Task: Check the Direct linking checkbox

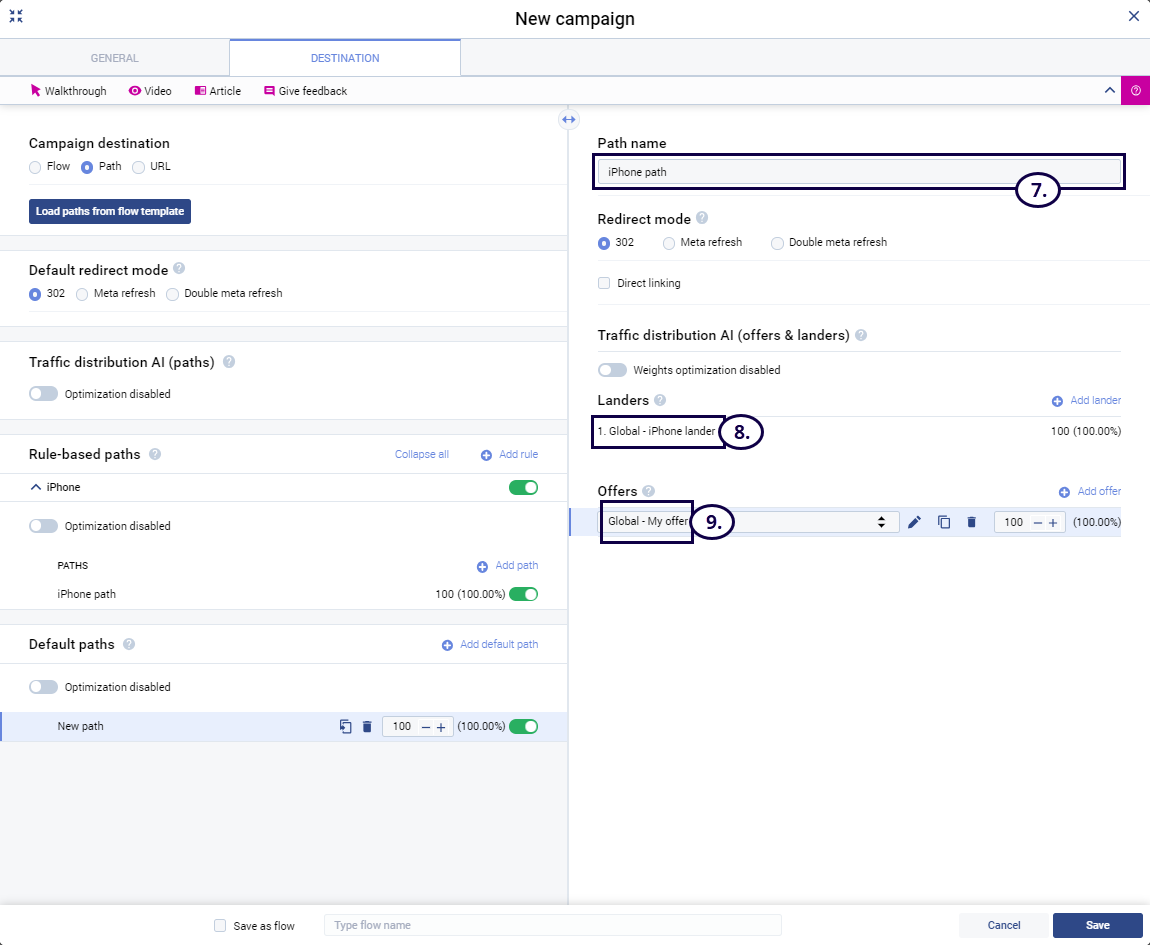Action: point(604,283)
